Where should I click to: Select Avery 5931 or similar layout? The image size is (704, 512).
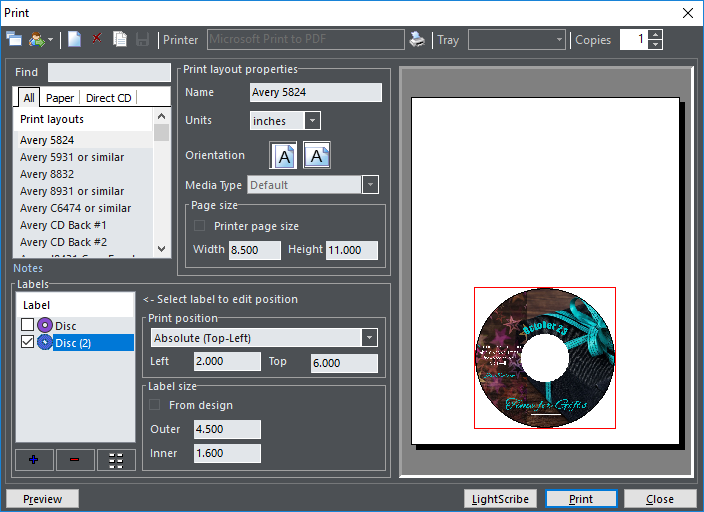[84, 157]
